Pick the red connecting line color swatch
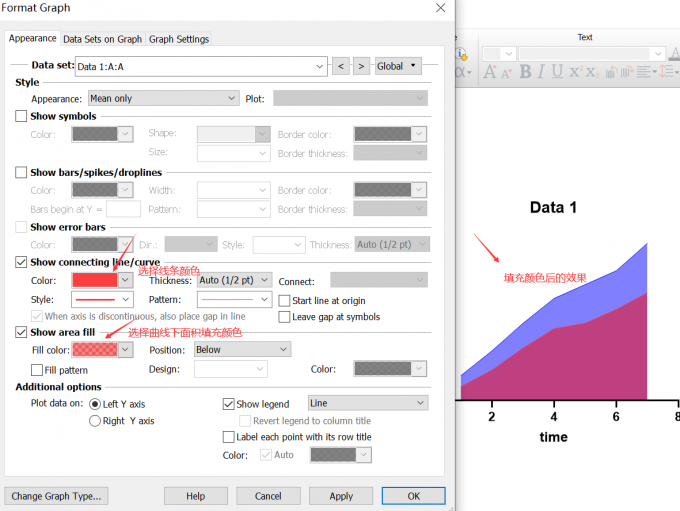The image size is (680, 511). pos(95,281)
